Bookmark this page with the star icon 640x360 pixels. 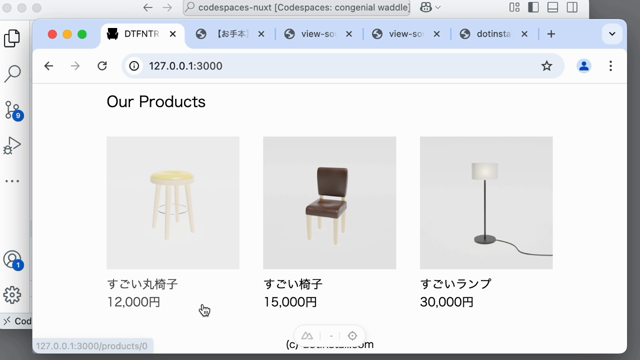pos(547,66)
